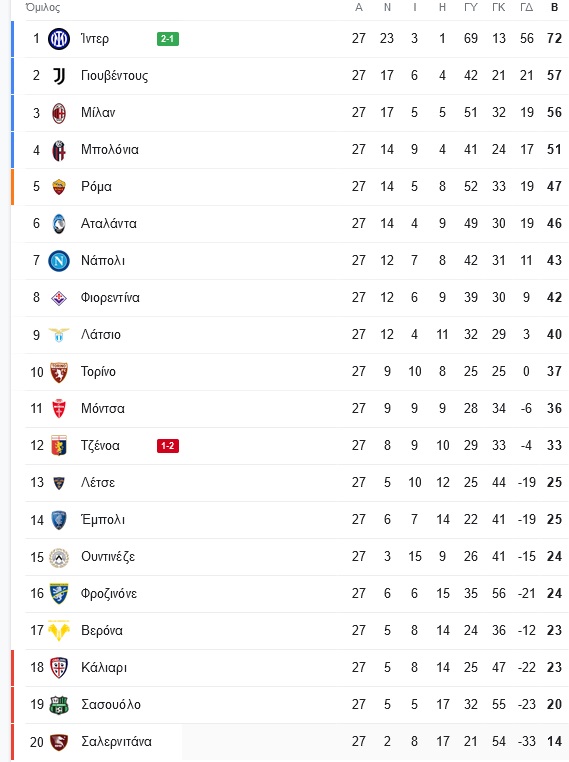Image resolution: width=569 pixels, height=762 pixels.
Task: Select the Ρόμα team name
Action: (96, 187)
